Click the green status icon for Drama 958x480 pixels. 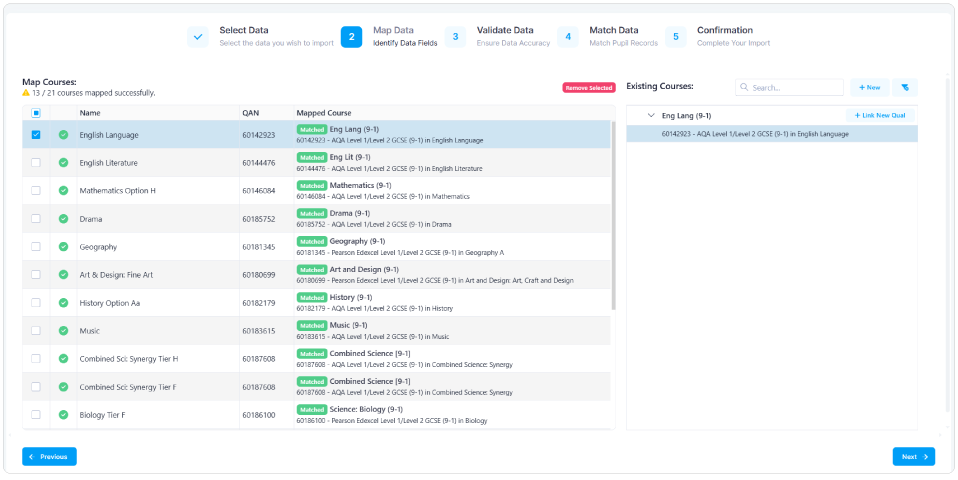click(x=63, y=219)
